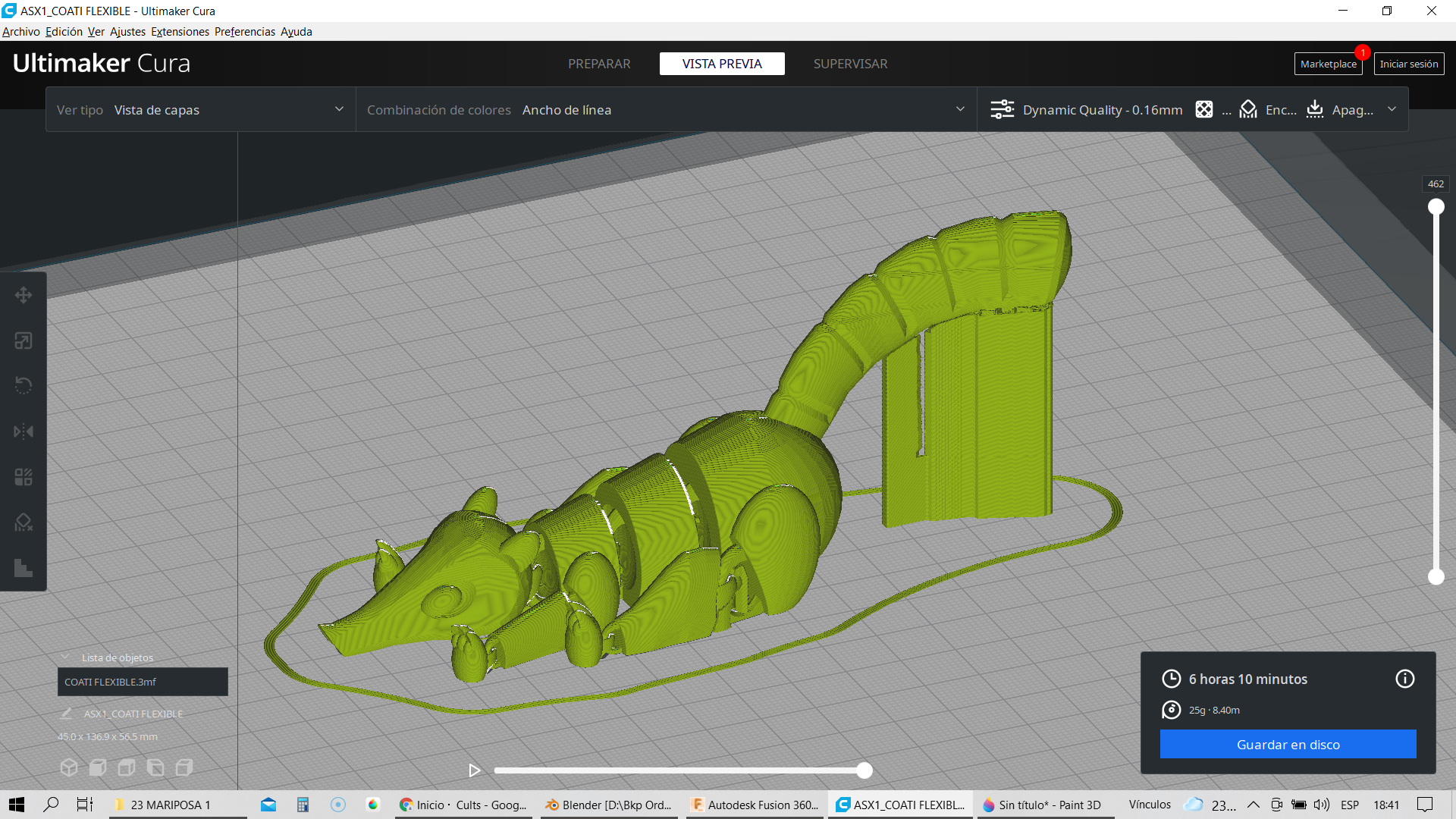Open the Marketplace button
The height and width of the screenshot is (819, 1456).
click(1328, 64)
